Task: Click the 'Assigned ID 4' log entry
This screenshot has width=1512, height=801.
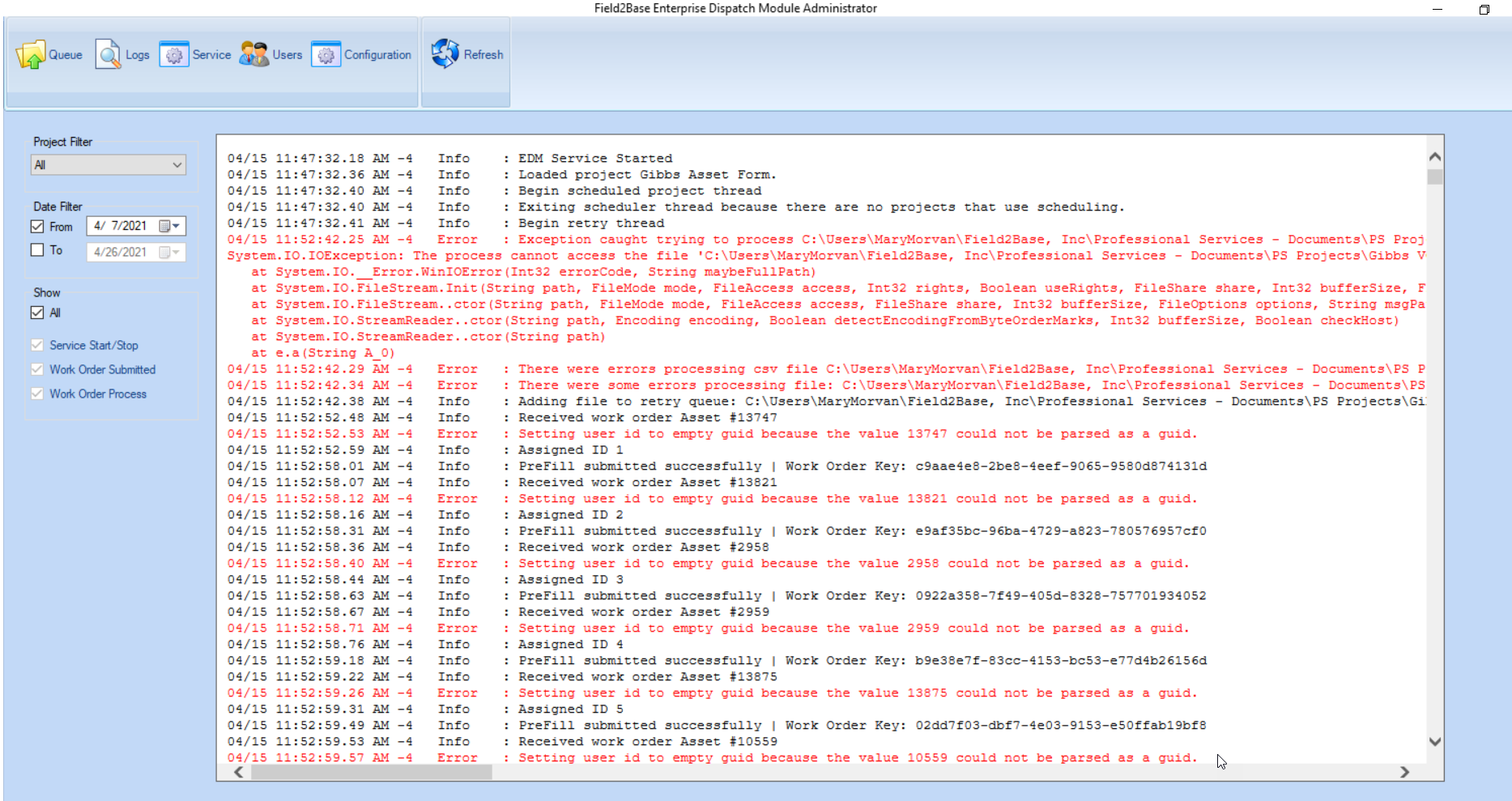Action: pos(425,645)
